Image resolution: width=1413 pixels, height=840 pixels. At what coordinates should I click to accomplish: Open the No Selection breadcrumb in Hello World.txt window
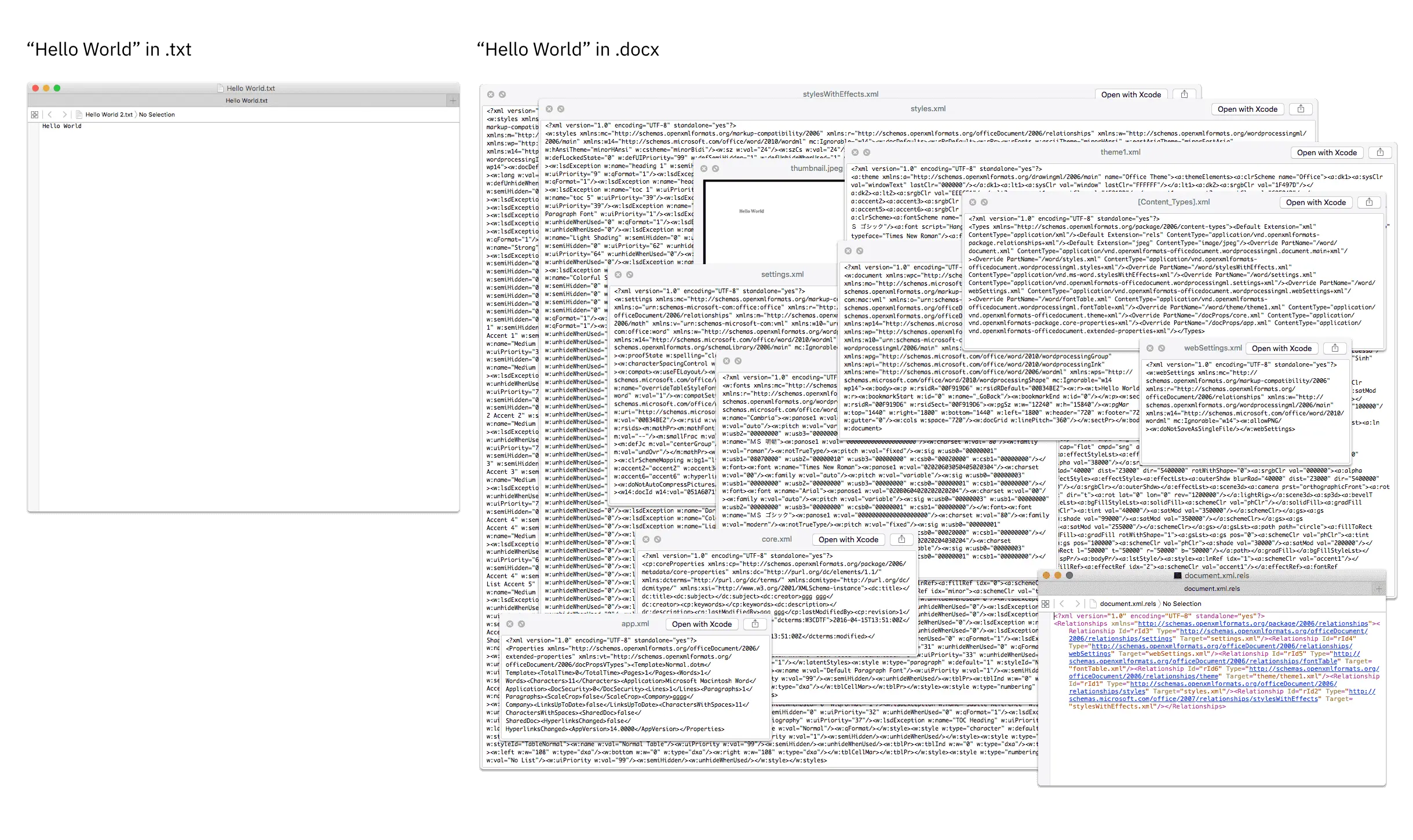[156, 115]
